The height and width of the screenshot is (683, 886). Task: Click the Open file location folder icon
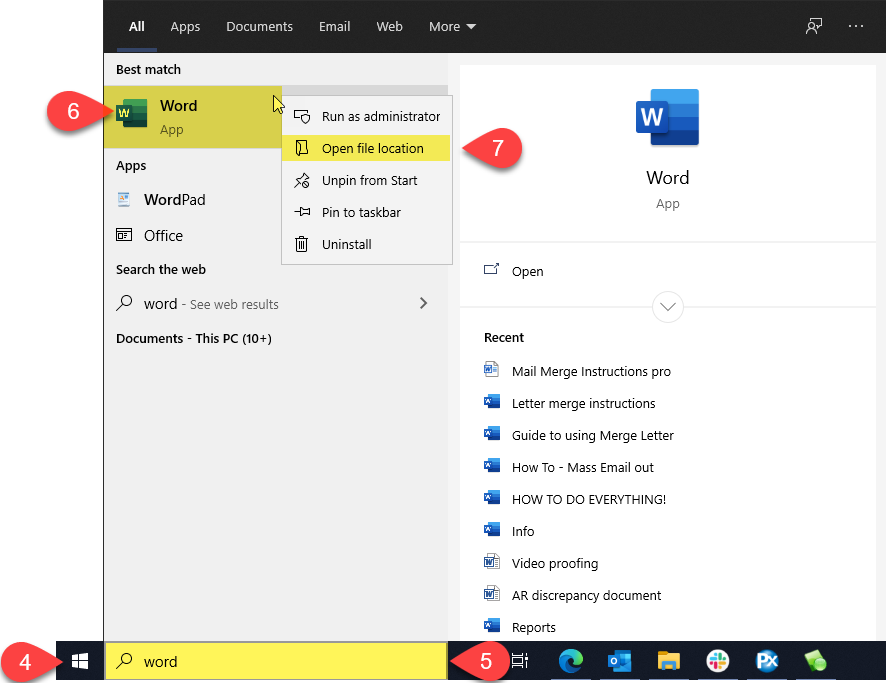(x=302, y=148)
